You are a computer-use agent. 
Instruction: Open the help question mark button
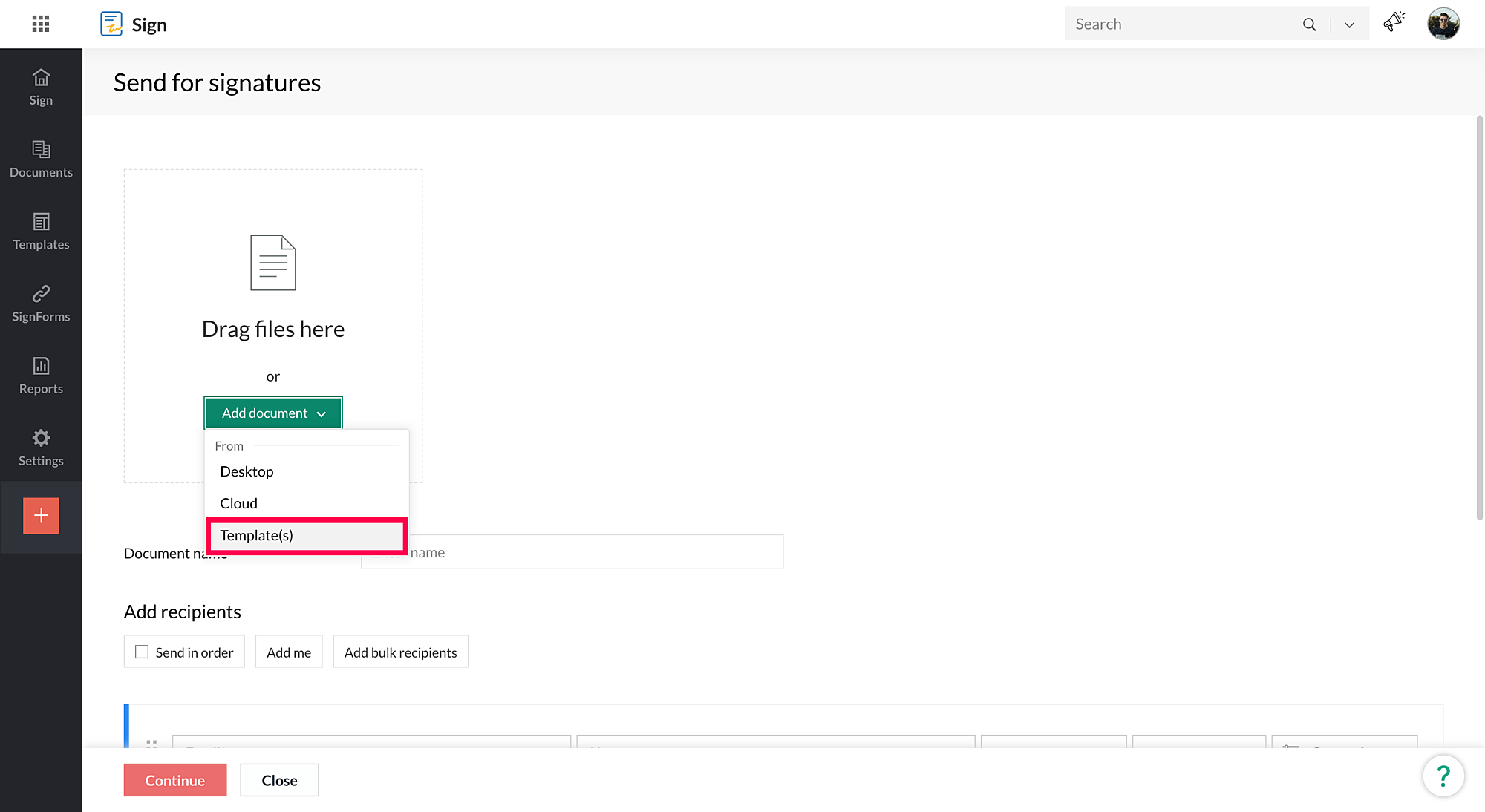[x=1443, y=776]
